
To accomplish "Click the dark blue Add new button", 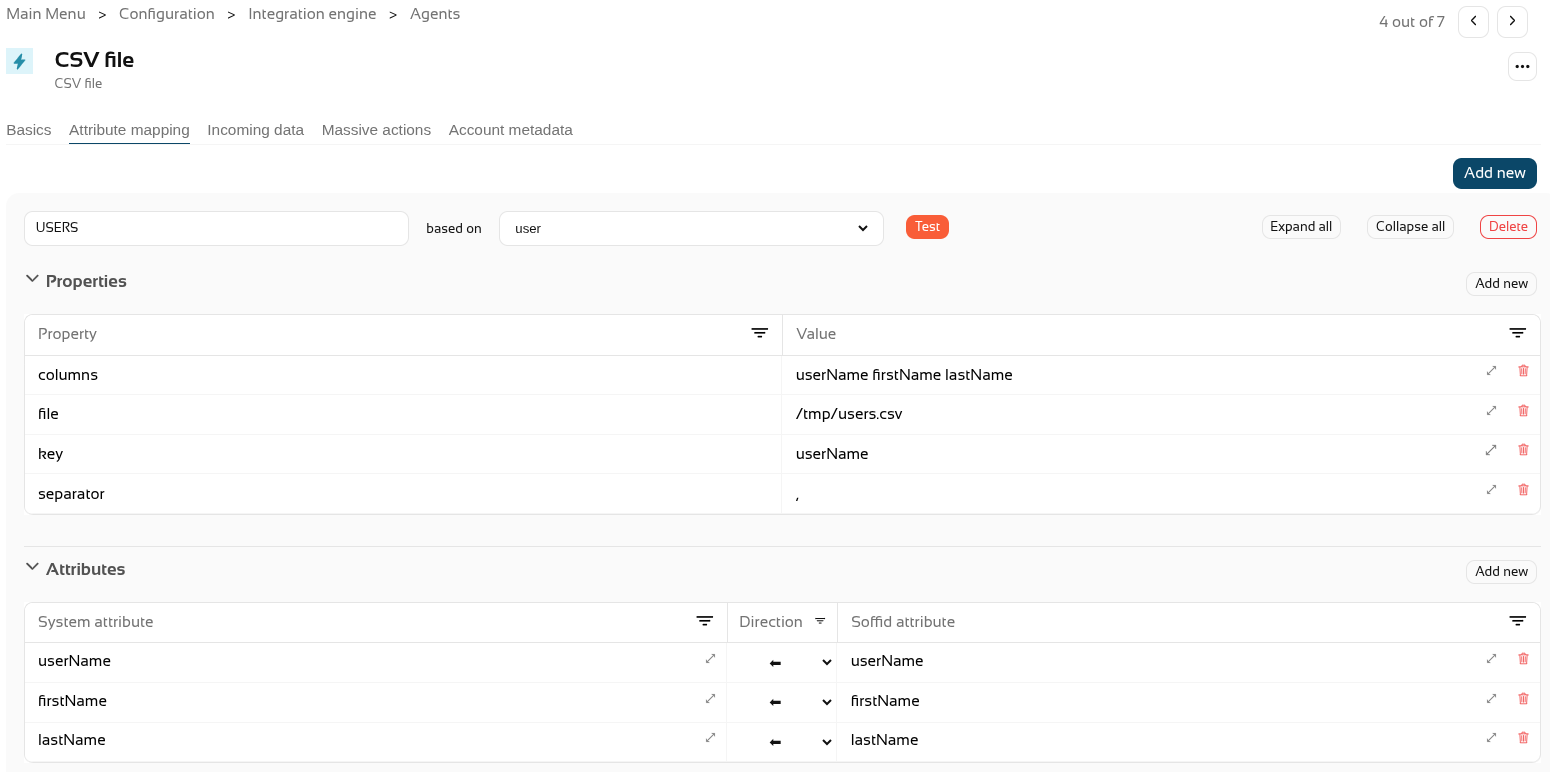I will [x=1494, y=173].
